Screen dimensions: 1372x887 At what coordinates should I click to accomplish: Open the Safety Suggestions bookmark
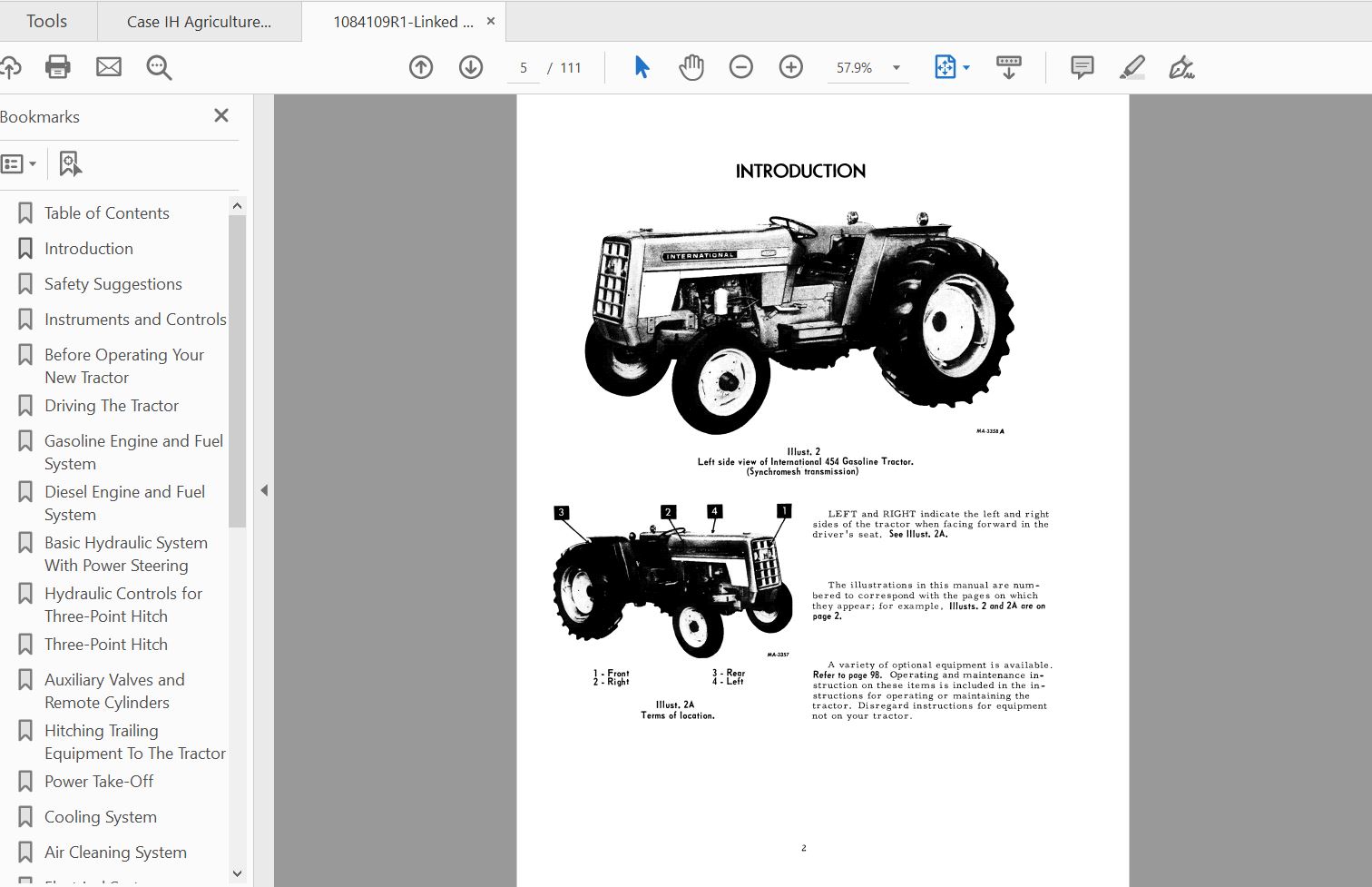pos(113,284)
